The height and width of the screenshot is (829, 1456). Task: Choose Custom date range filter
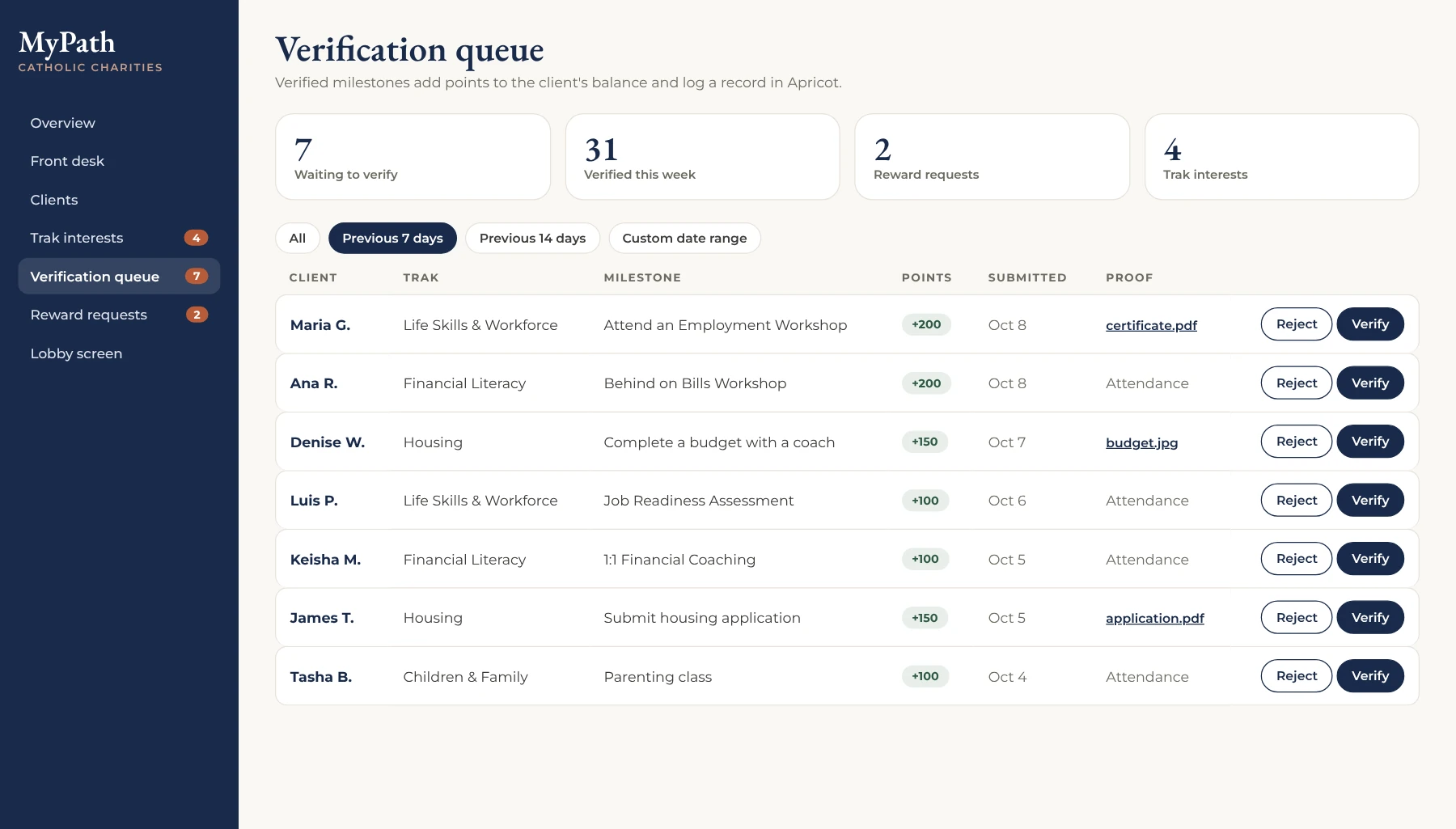click(684, 238)
